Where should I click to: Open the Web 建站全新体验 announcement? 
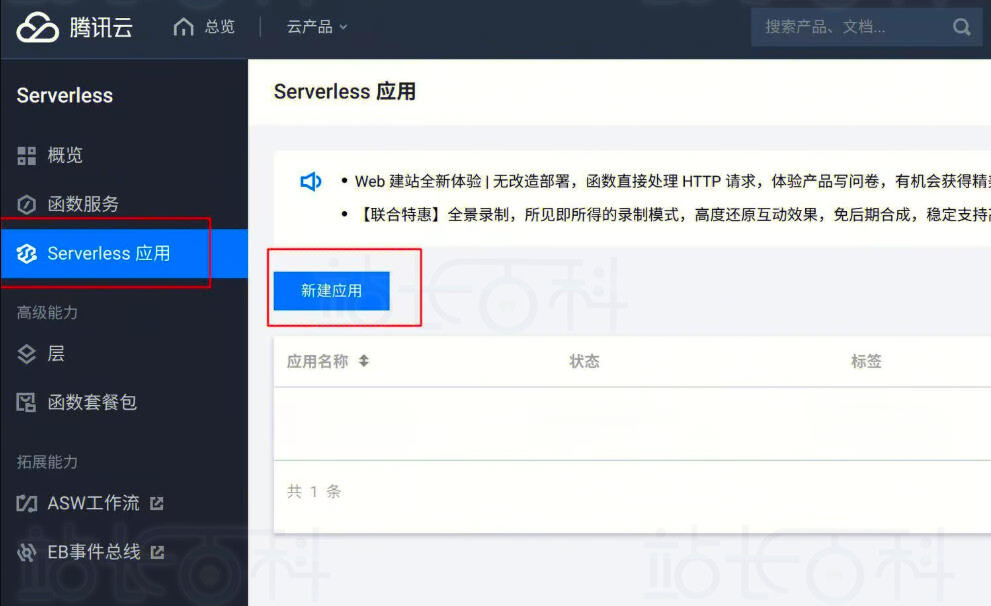click(672, 181)
